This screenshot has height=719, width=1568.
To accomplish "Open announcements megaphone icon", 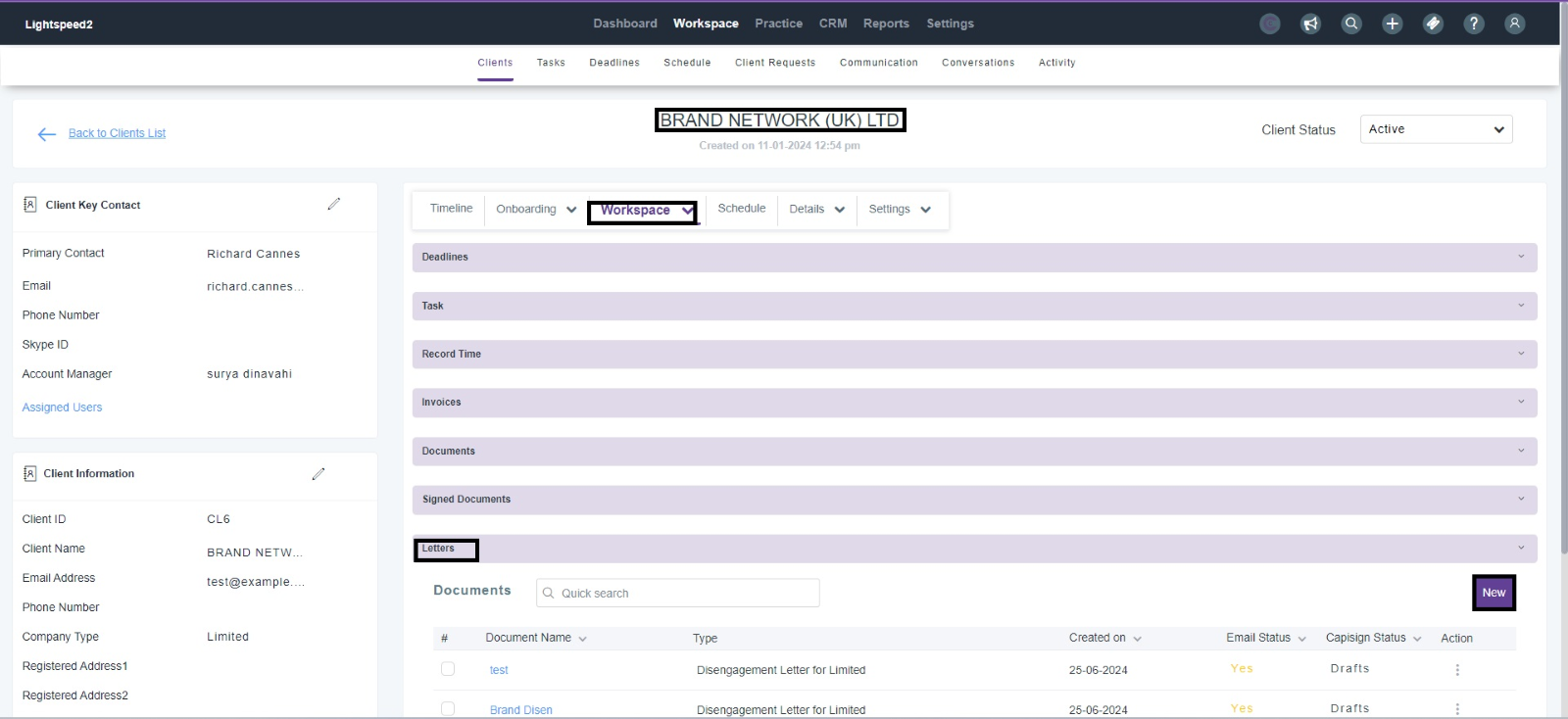I will (1310, 24).
